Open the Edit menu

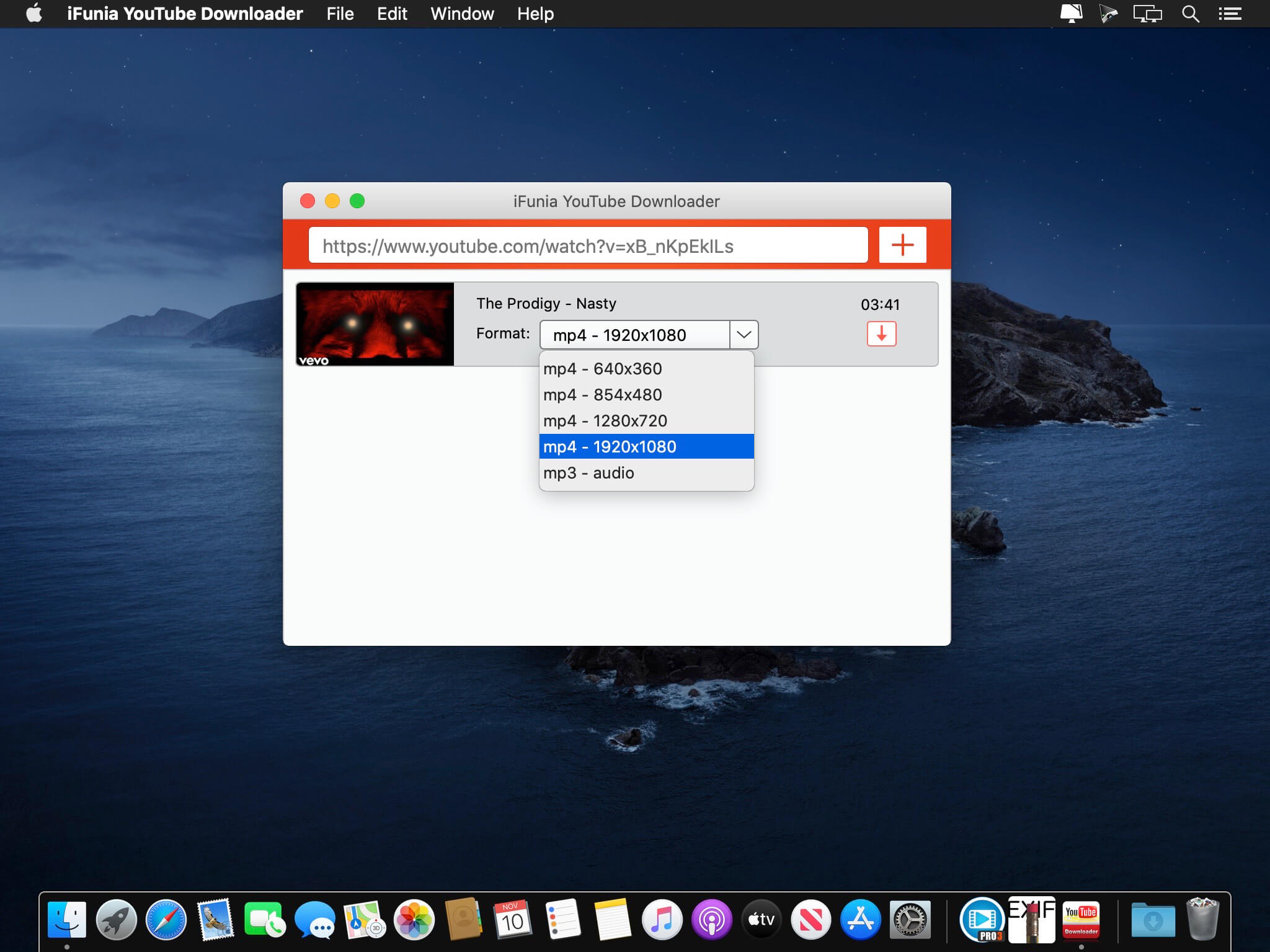click(392, 14)
